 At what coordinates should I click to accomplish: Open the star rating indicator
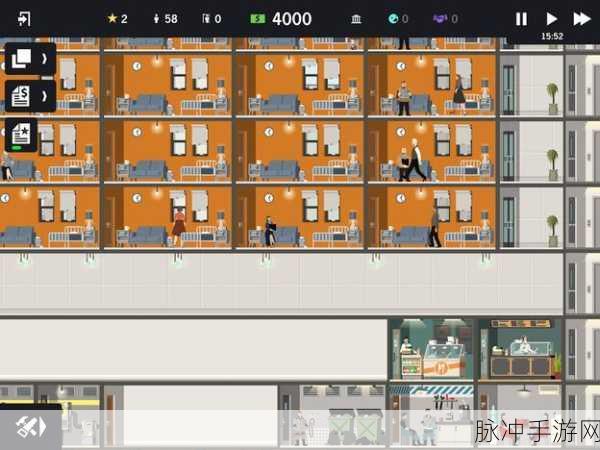(117, 18)
